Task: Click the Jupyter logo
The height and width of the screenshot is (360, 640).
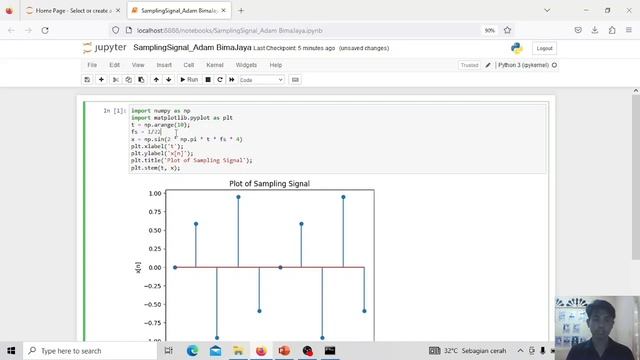Action: (105, 48)
